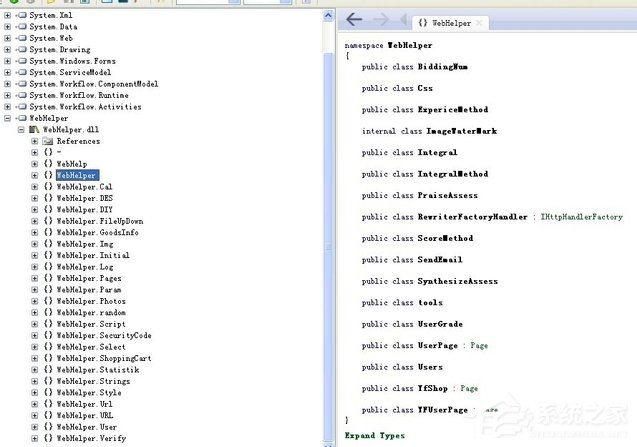The height and width of the screenshot is (447, 637).
Task: Click the WebHelper.Cal namespace braces icon
Action: (48, 187)
